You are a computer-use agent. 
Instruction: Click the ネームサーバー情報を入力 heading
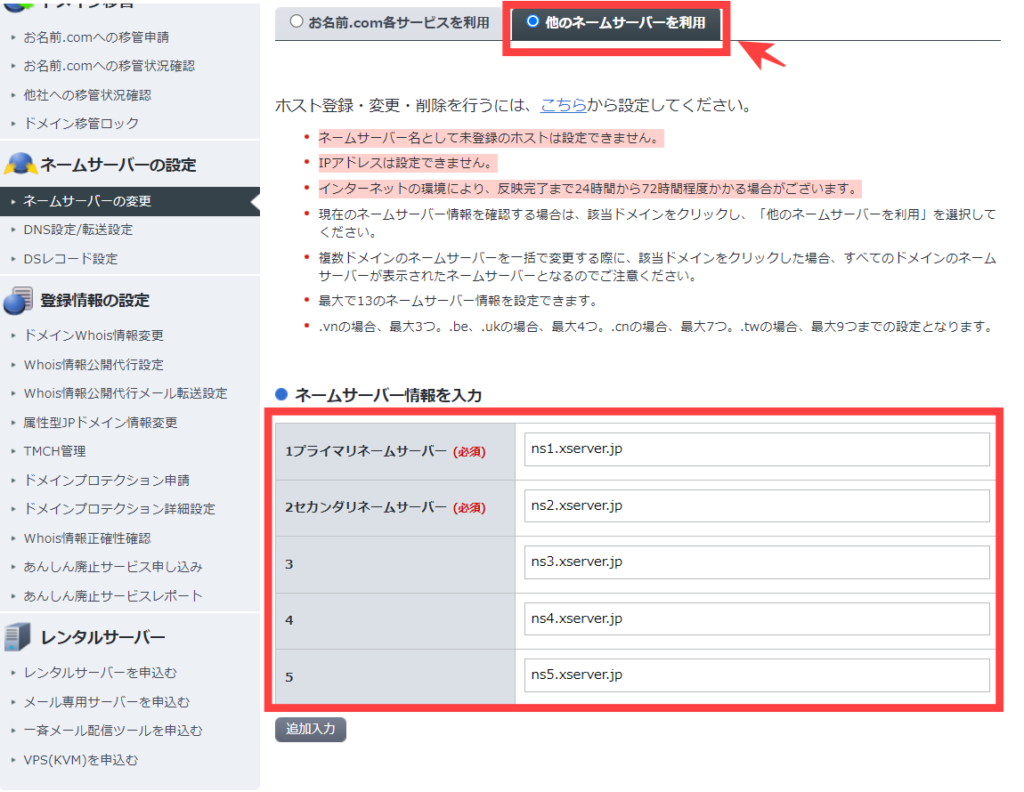(388, 395)
